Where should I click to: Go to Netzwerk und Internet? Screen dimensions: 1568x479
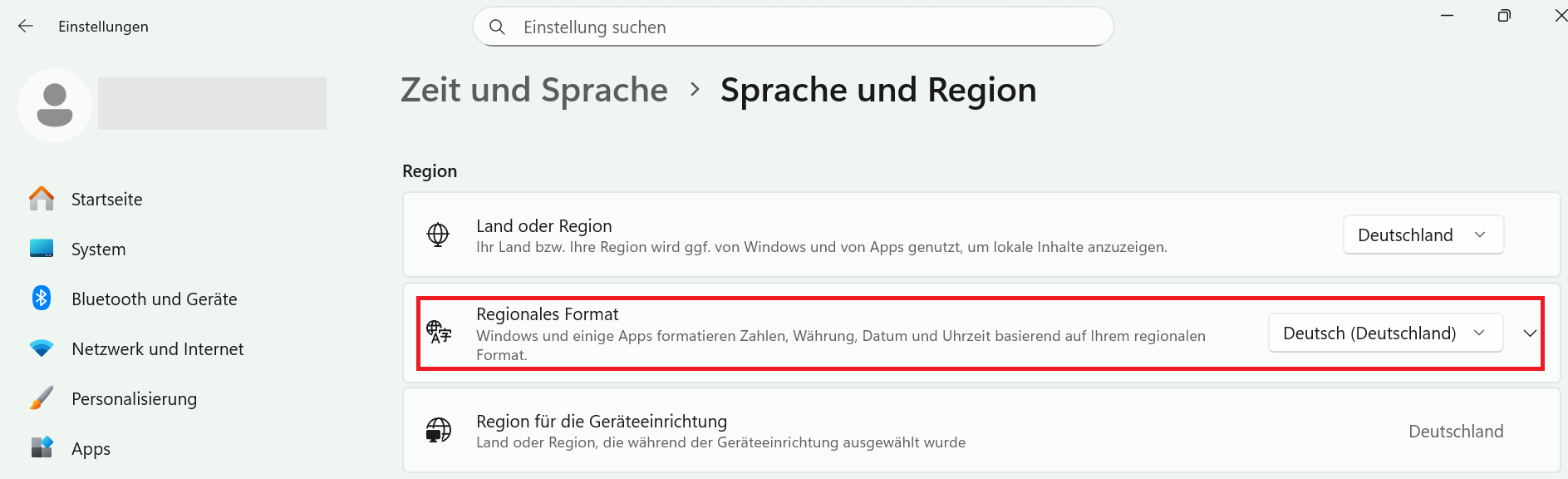(x=158, y=349)
